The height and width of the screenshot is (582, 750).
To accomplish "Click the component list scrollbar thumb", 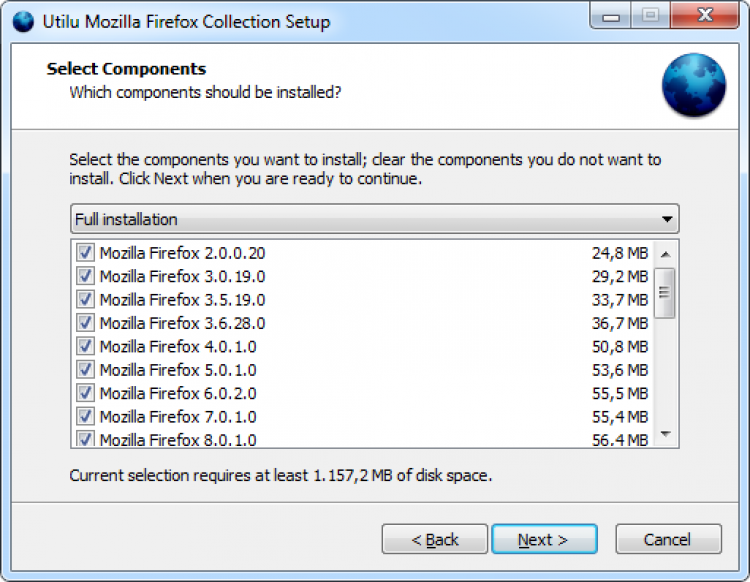I will [666, 292].
